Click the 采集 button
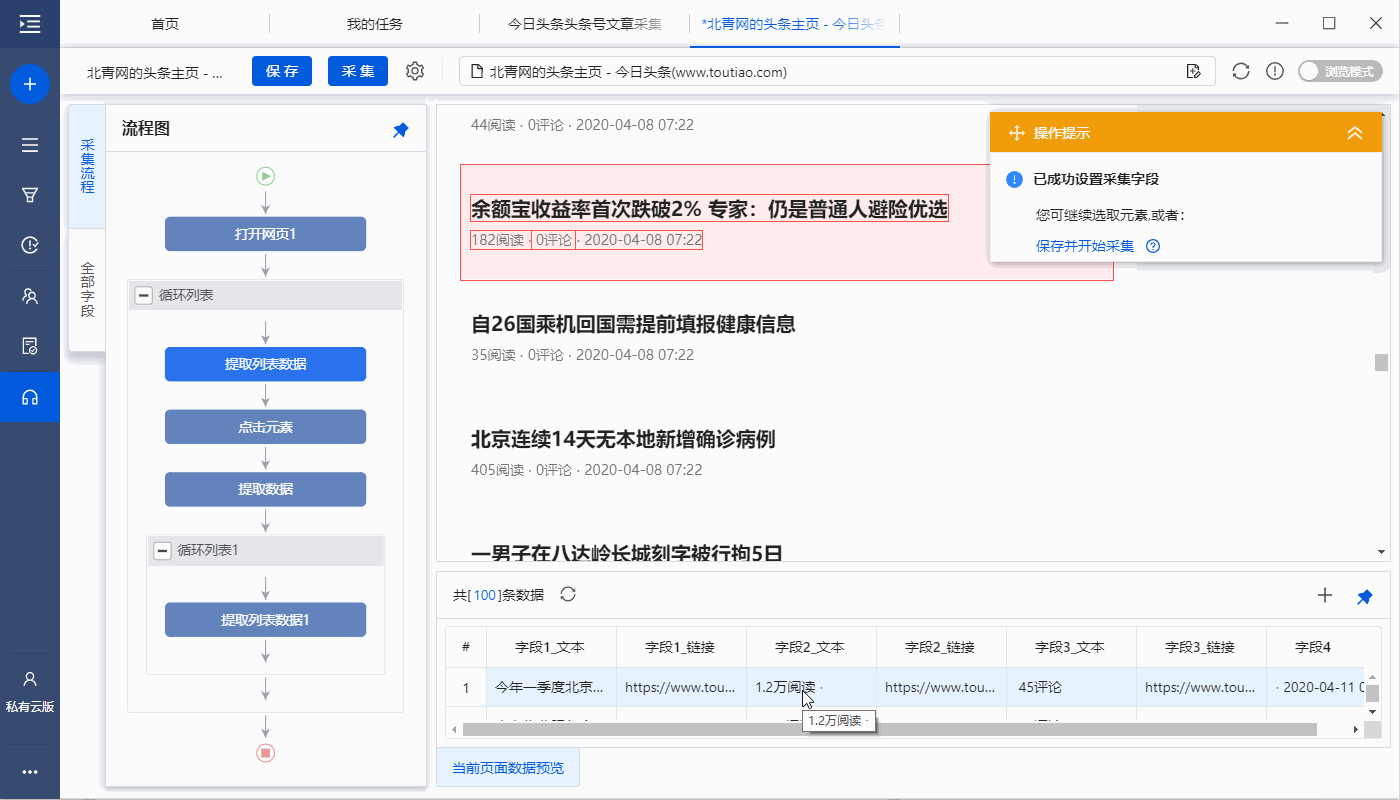 pyautogui.click(x=358, y=71)
